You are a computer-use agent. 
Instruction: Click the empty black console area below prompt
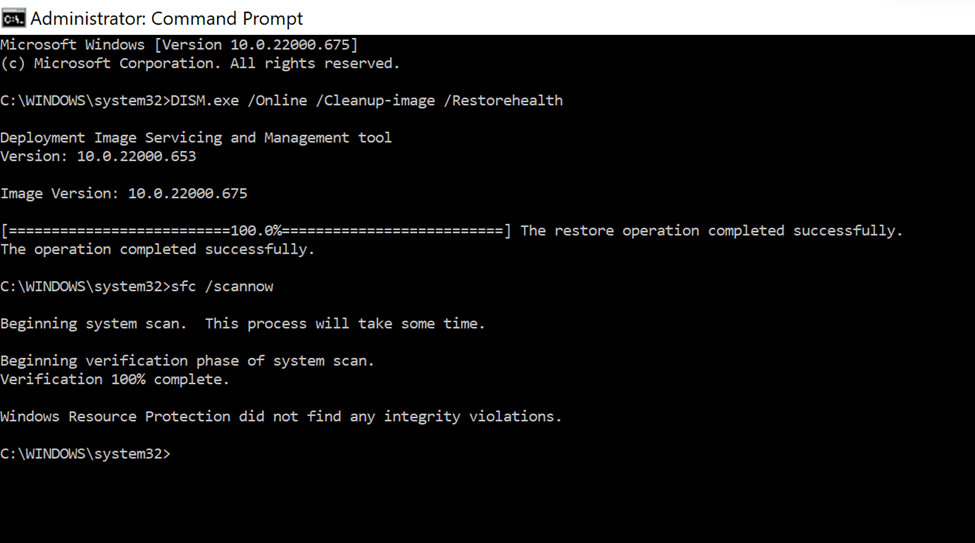488,503
